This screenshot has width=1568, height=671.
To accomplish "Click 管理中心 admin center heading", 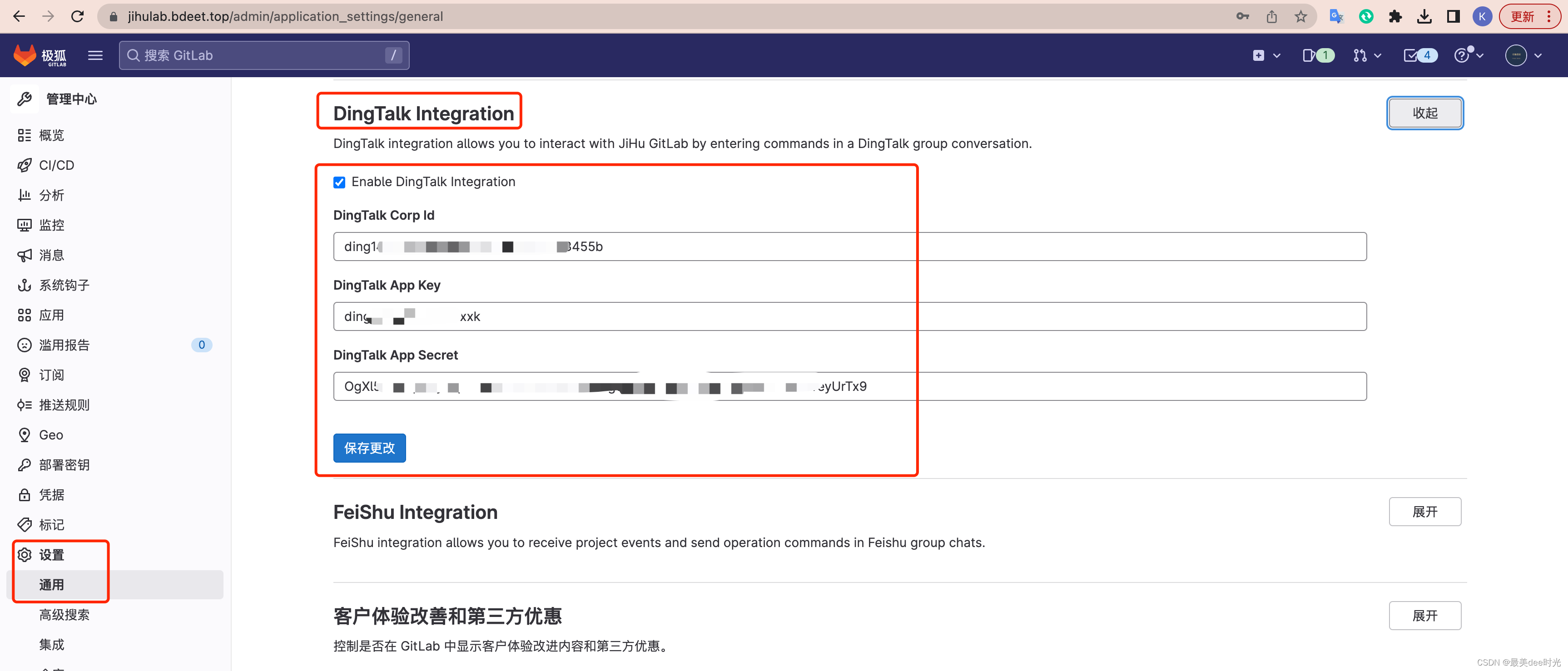I will (71, 99).
